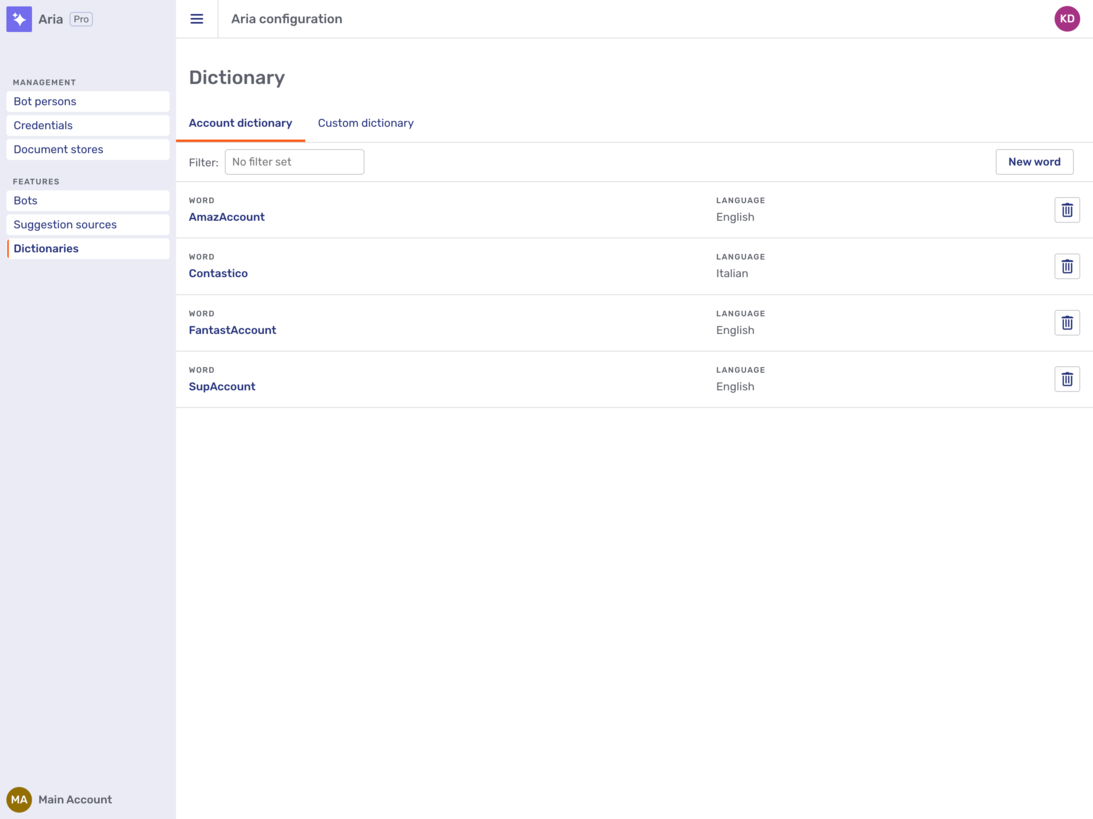The image size is (1093, 819).
Task: Open Suggestion sources in the sidebar
Action: pos(88,224)
